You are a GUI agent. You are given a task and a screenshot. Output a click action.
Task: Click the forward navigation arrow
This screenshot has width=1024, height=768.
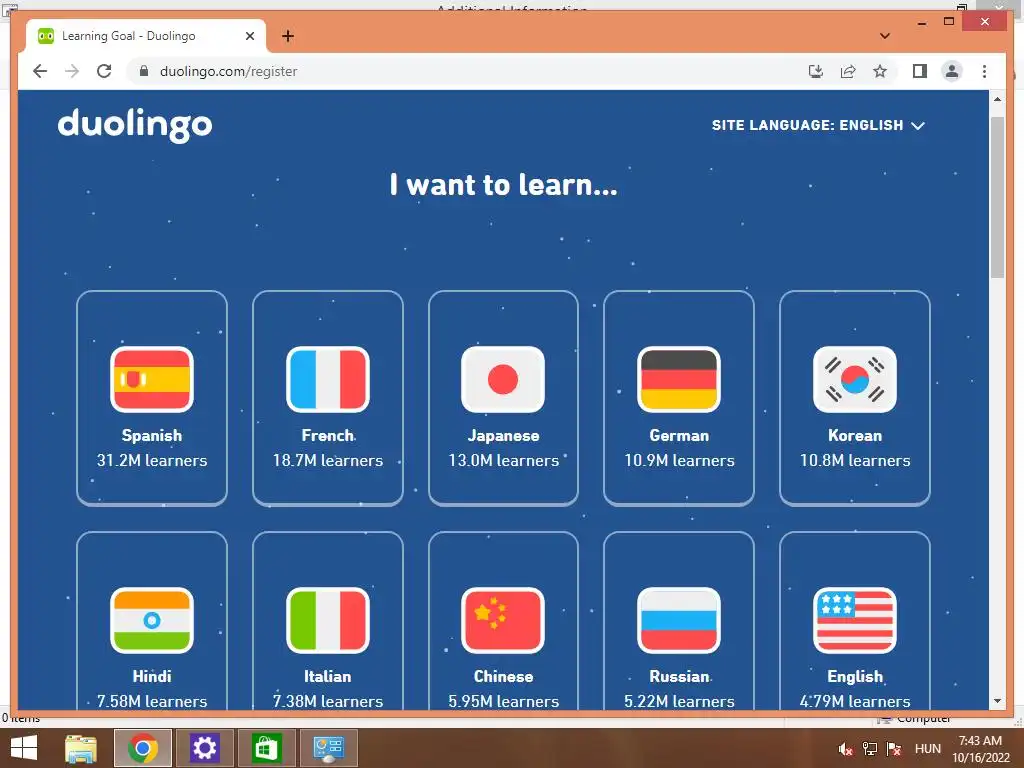coord(72,71)
